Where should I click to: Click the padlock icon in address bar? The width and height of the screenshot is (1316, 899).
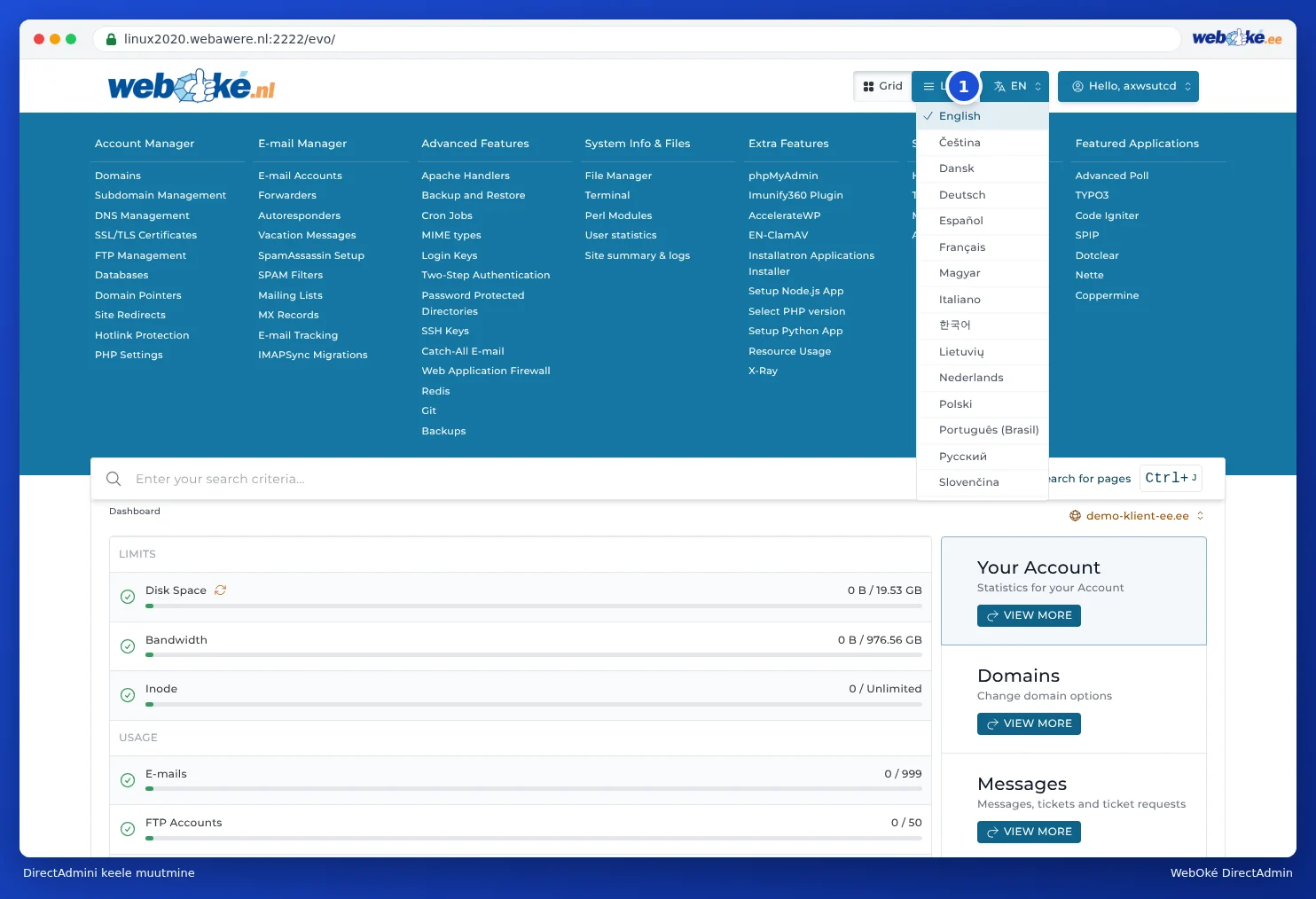[x=112, y=39]
